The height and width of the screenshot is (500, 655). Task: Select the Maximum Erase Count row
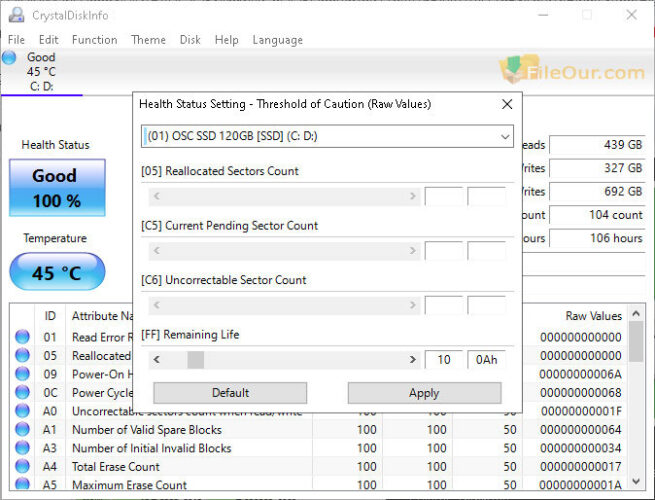pos(320,484)
